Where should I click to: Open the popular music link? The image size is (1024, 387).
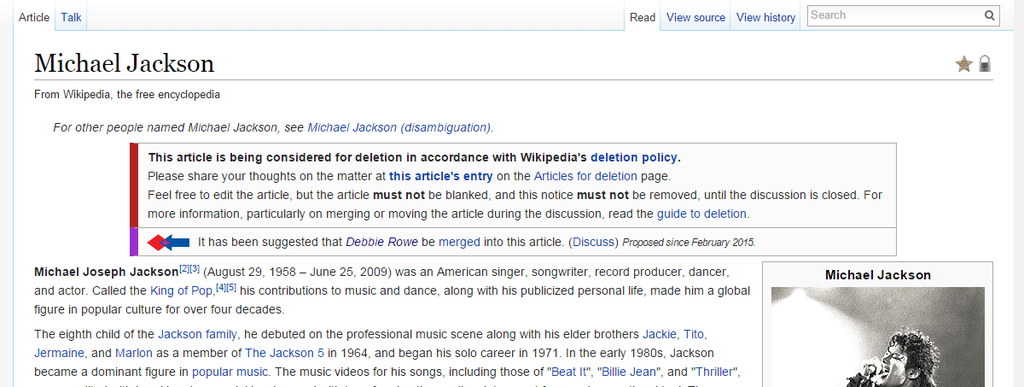(230, 372)
